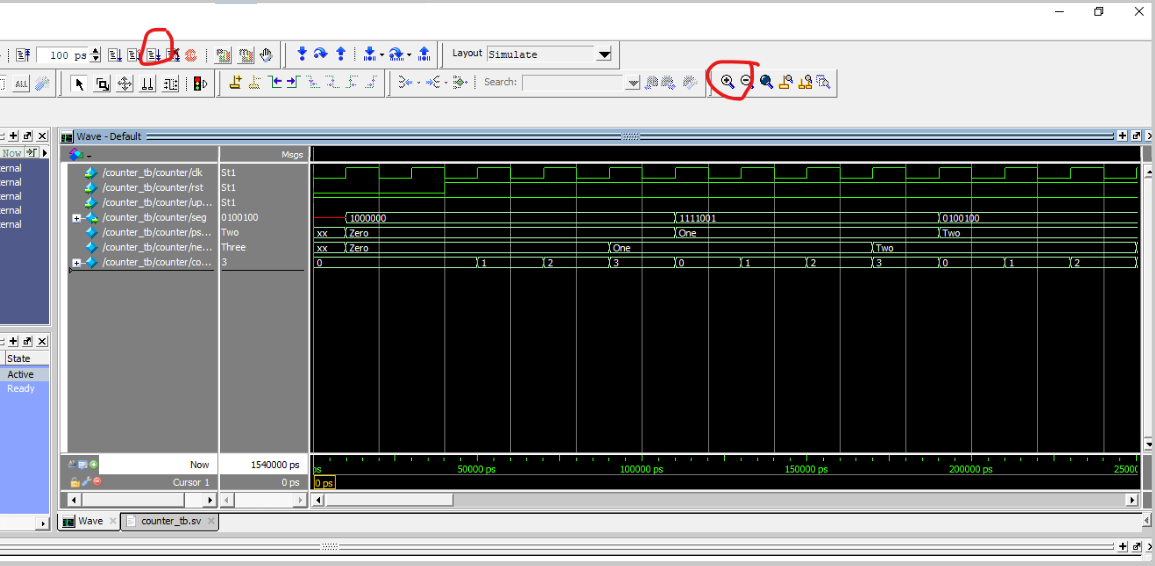Select the Two Cursor mode tool
Image resolution: width=1155 pixels, height=566 pixels.
147,83
